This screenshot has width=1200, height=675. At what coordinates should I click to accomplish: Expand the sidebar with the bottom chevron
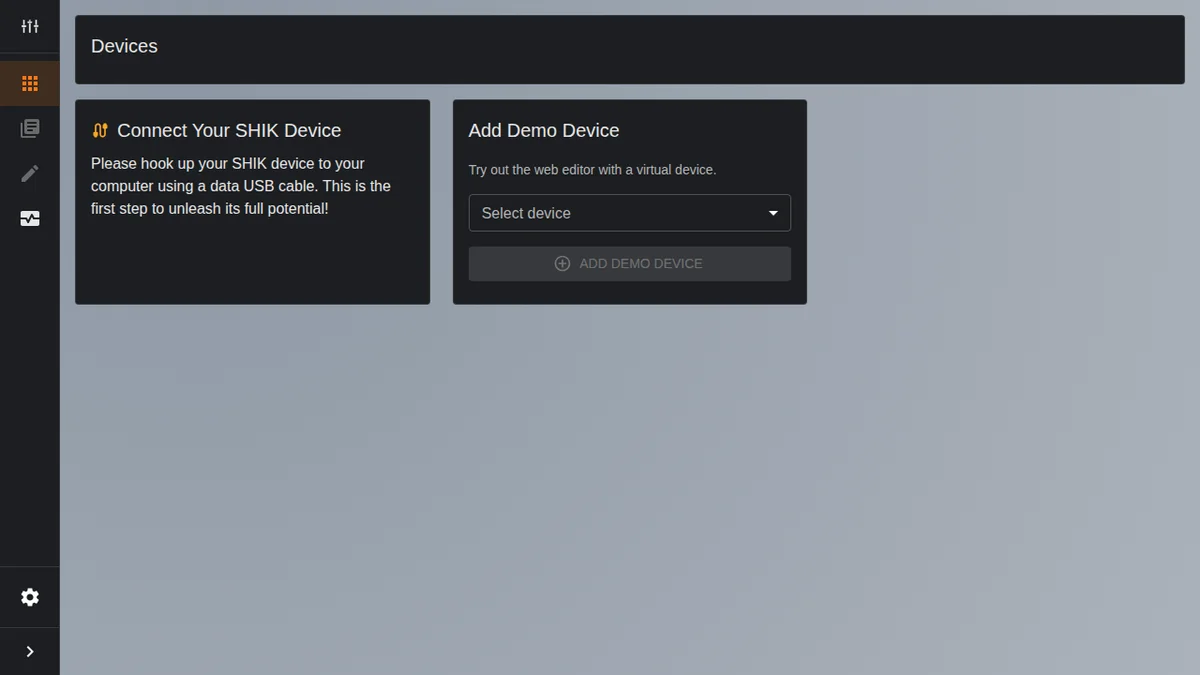(30, 651)
